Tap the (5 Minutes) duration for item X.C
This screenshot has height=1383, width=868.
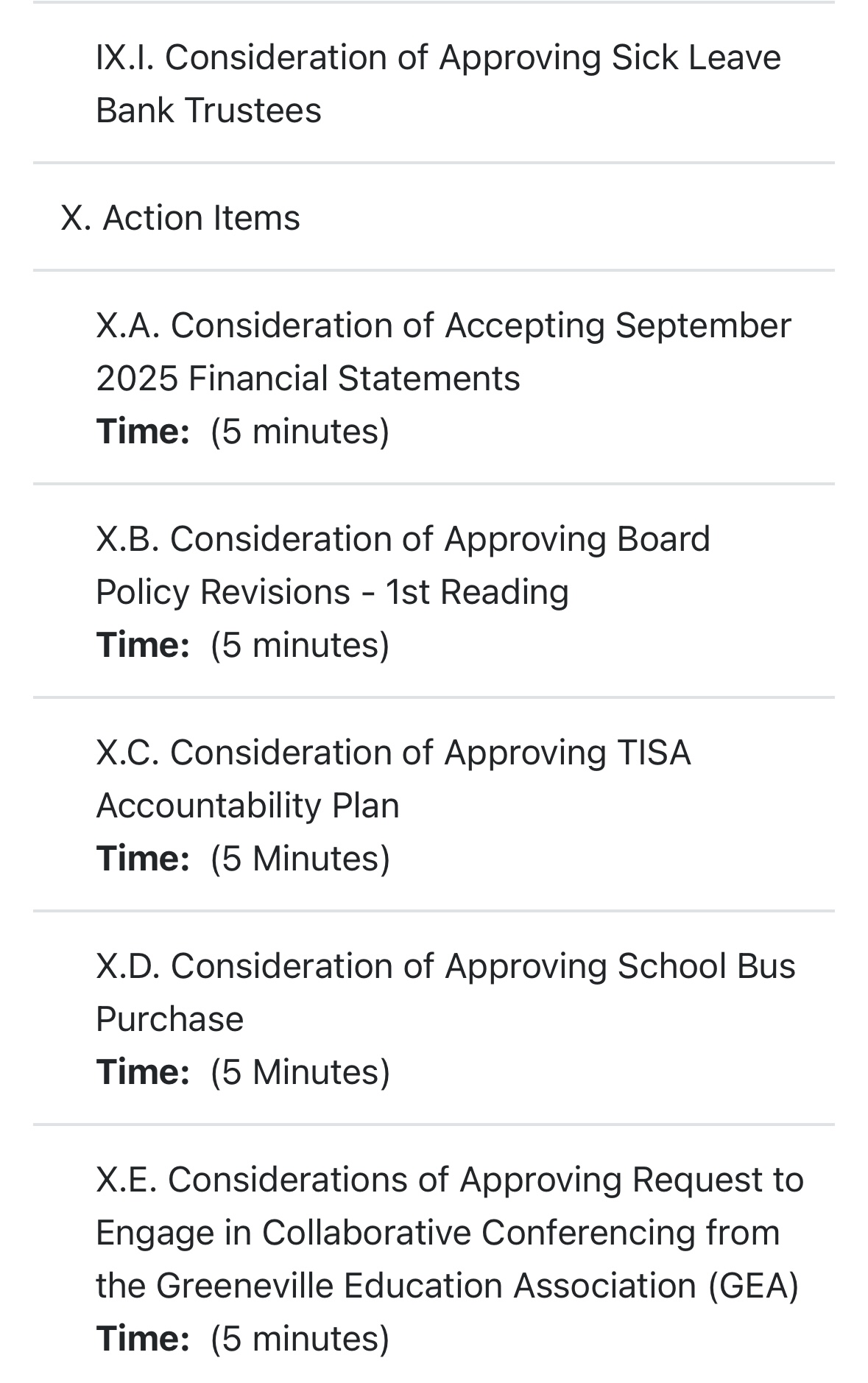300,858
